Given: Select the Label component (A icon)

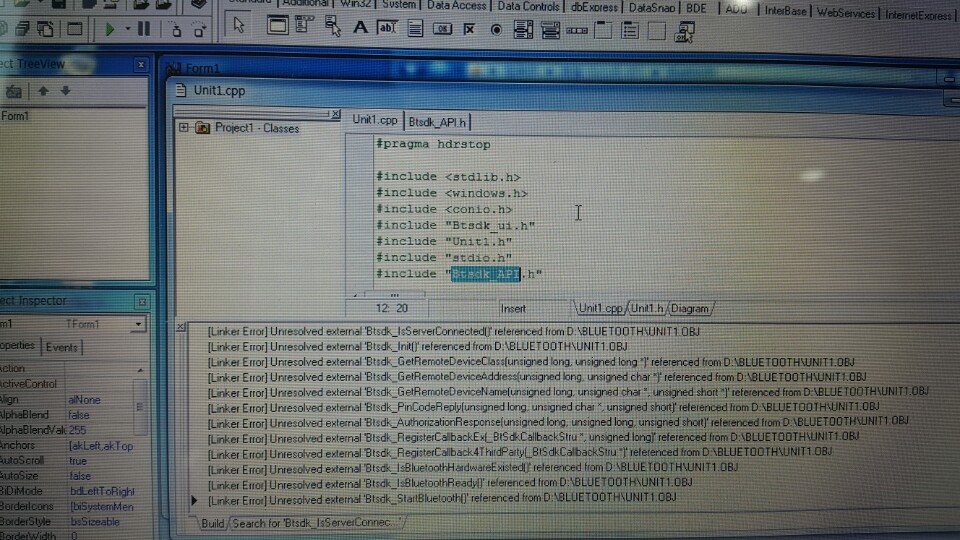Looking at the screenshot, I should (361, 28).
